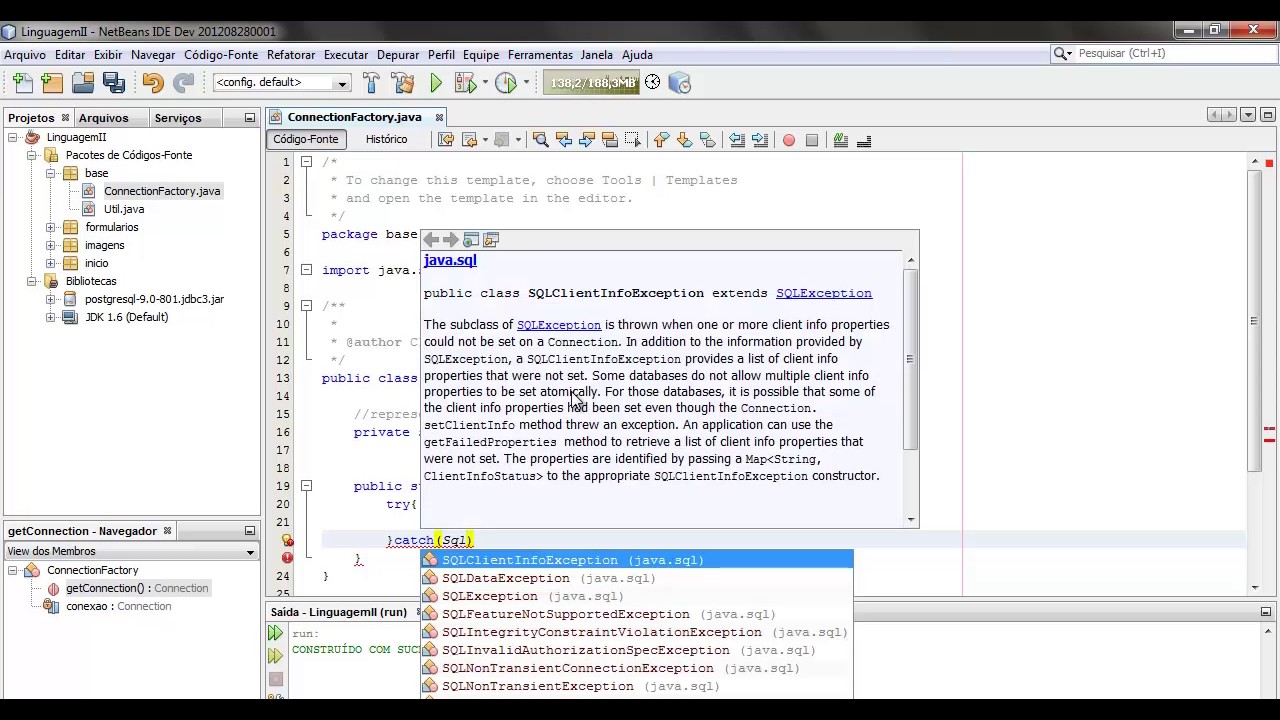Run the project with the green play icon
Image resolution: width=1280 pixels, height=720 pixels.
point(436,83)
